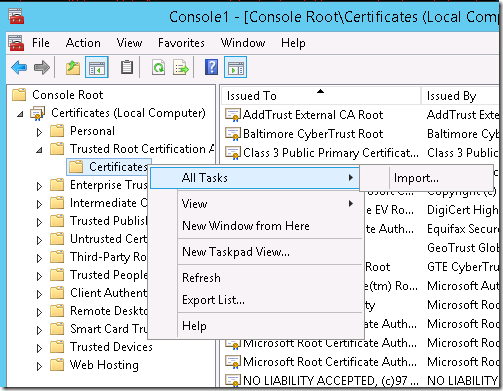Click the Certificates (Local Computer) snap-in icon
The image size is (503, 391).
37,113
